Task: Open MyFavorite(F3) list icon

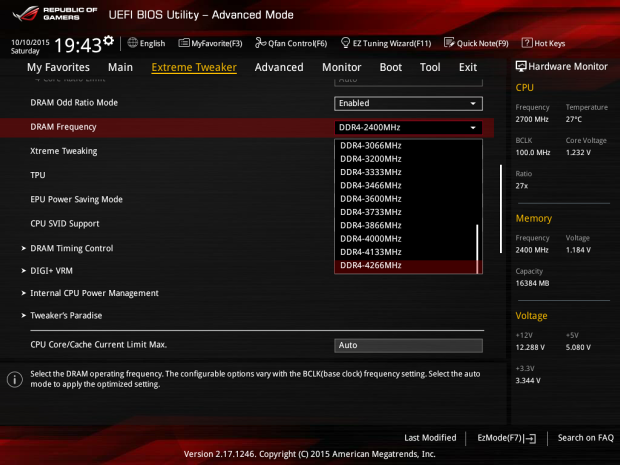Action: click(183, 43)
